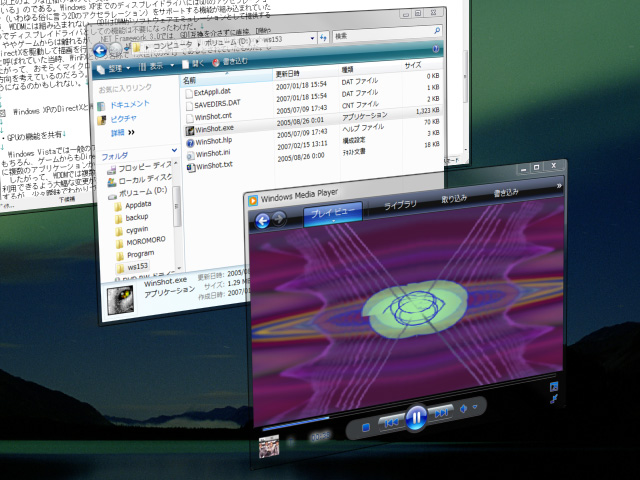Click the Windows Media Player title icon
Image resolution: width=640 pixels, height=480 pixels.
(253, 200)
